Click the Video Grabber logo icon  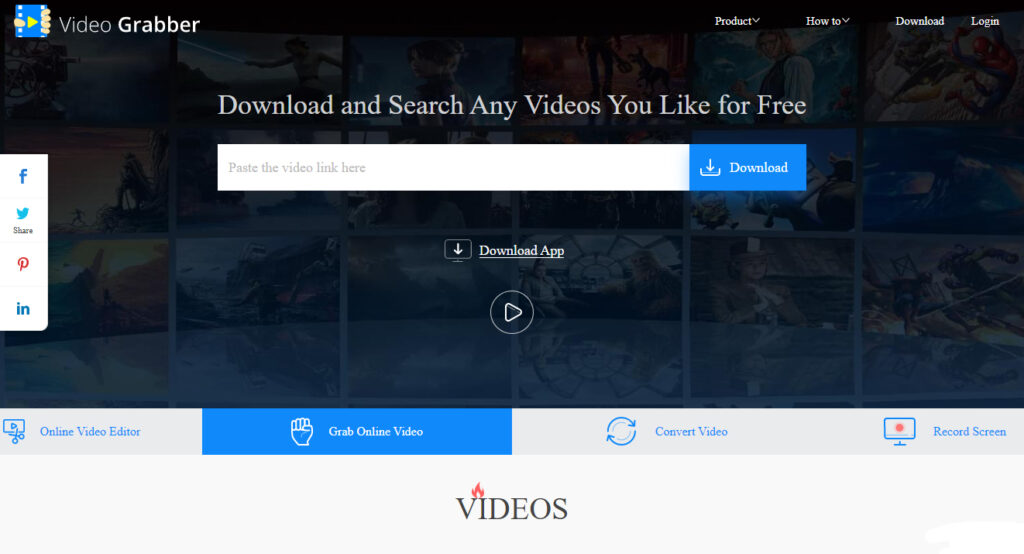pyautogui.click(x=32, y=21)
